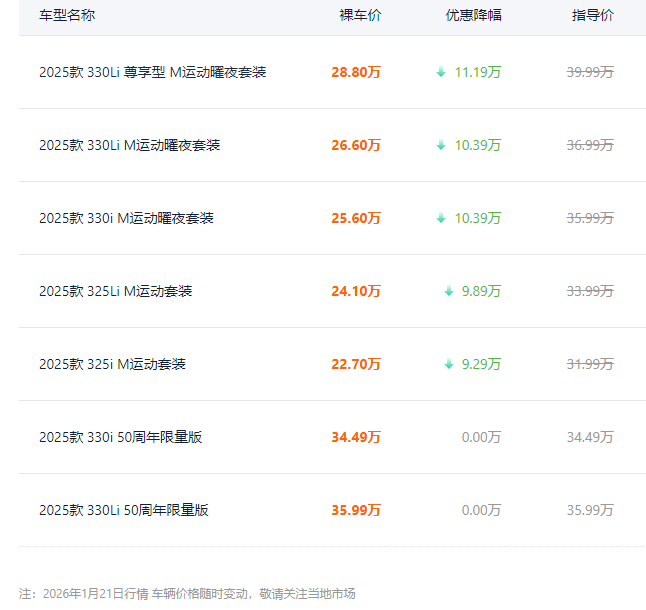Open 2025款 330Li M运动曜夜套装 model
Image resolution: width=646 pixels, height=610 pixels.
coord(129,145)
